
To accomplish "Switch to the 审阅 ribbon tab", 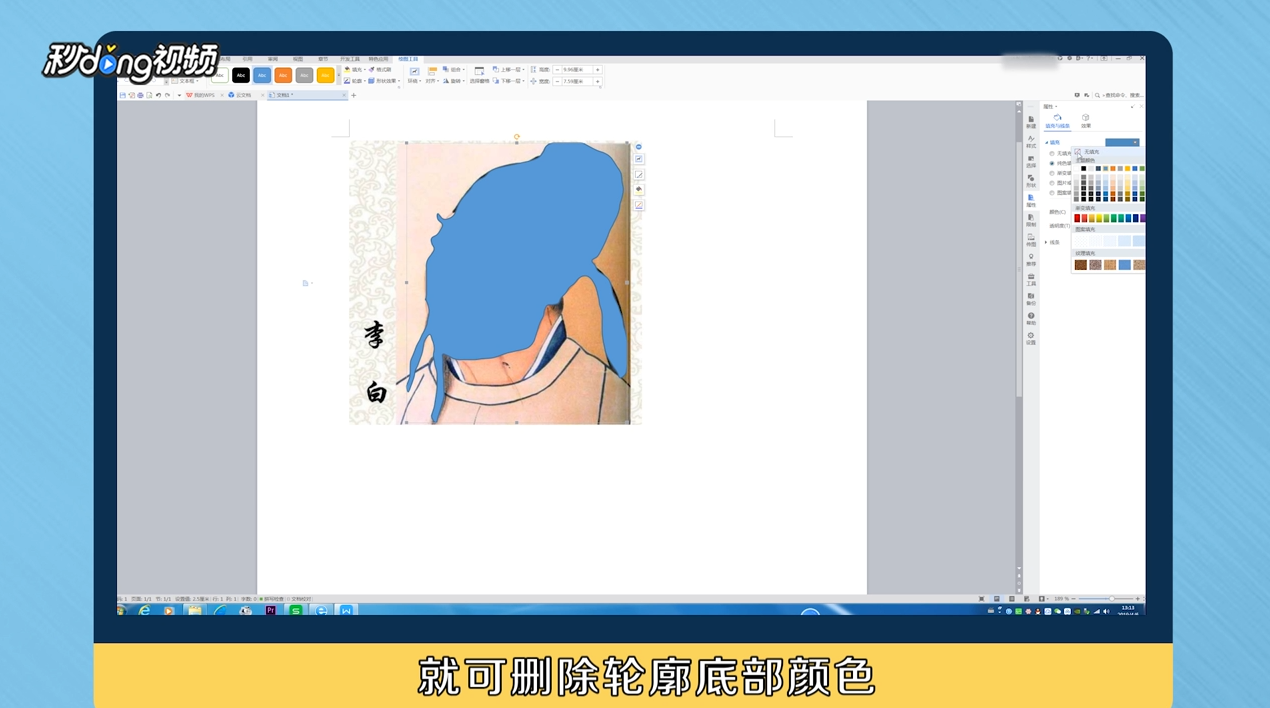I will tap(272, 59).
